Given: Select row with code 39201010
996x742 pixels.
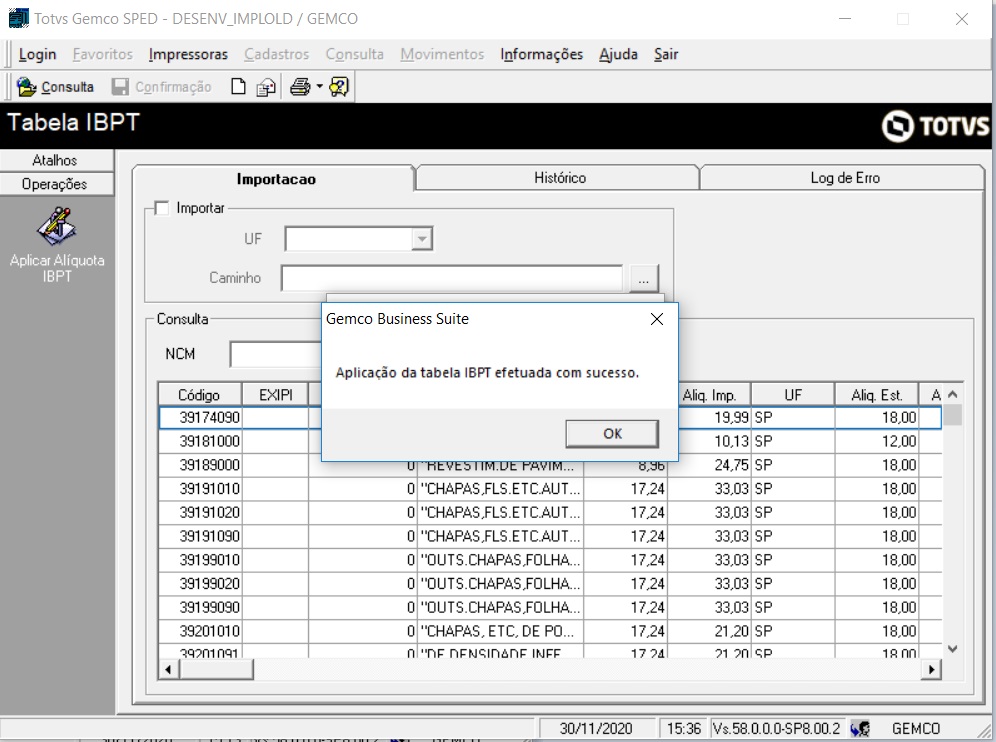Looking at the screenshot, I should pyautogui.click(x=550, y=631).
